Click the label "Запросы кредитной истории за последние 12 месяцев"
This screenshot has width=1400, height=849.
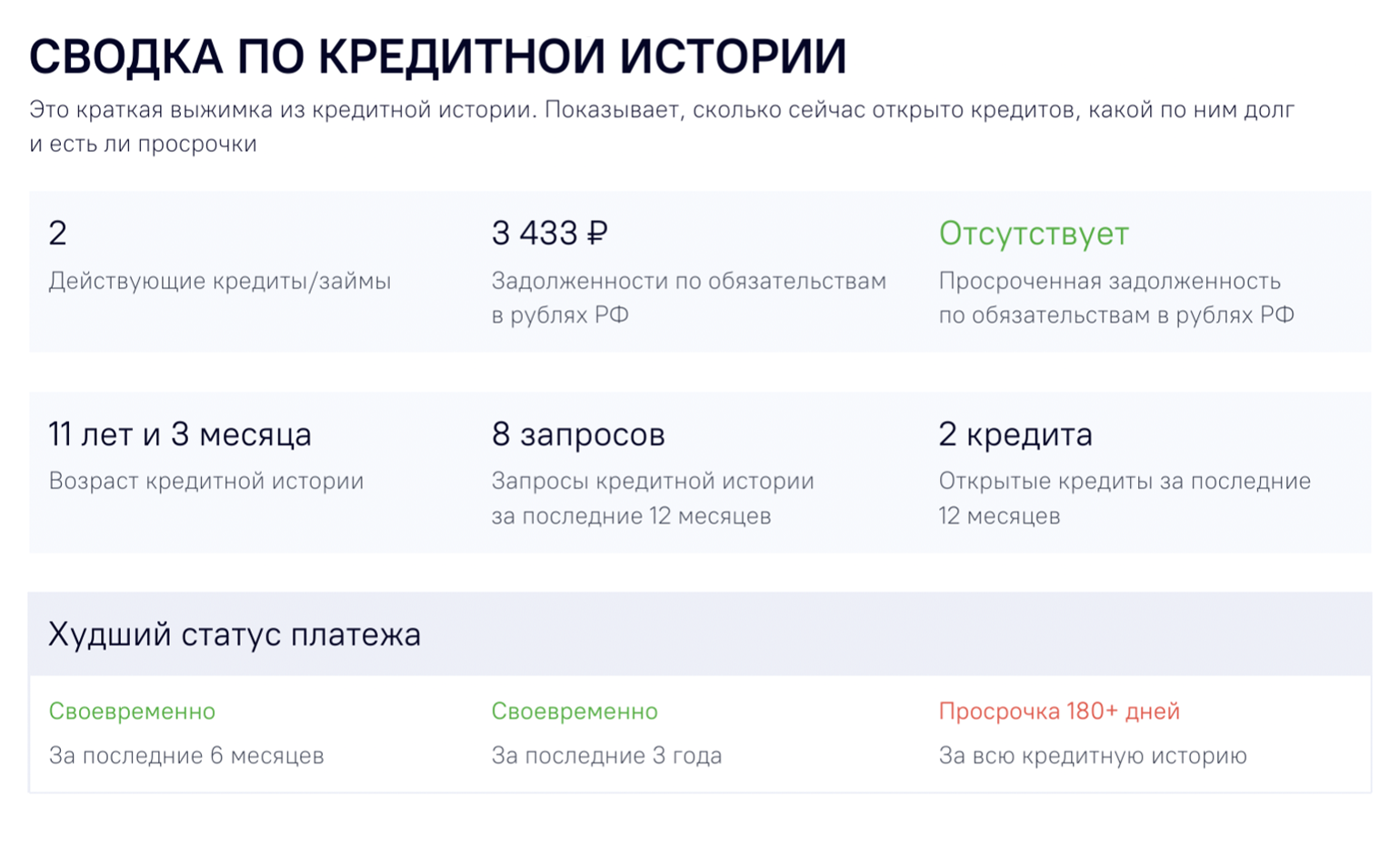653,498
